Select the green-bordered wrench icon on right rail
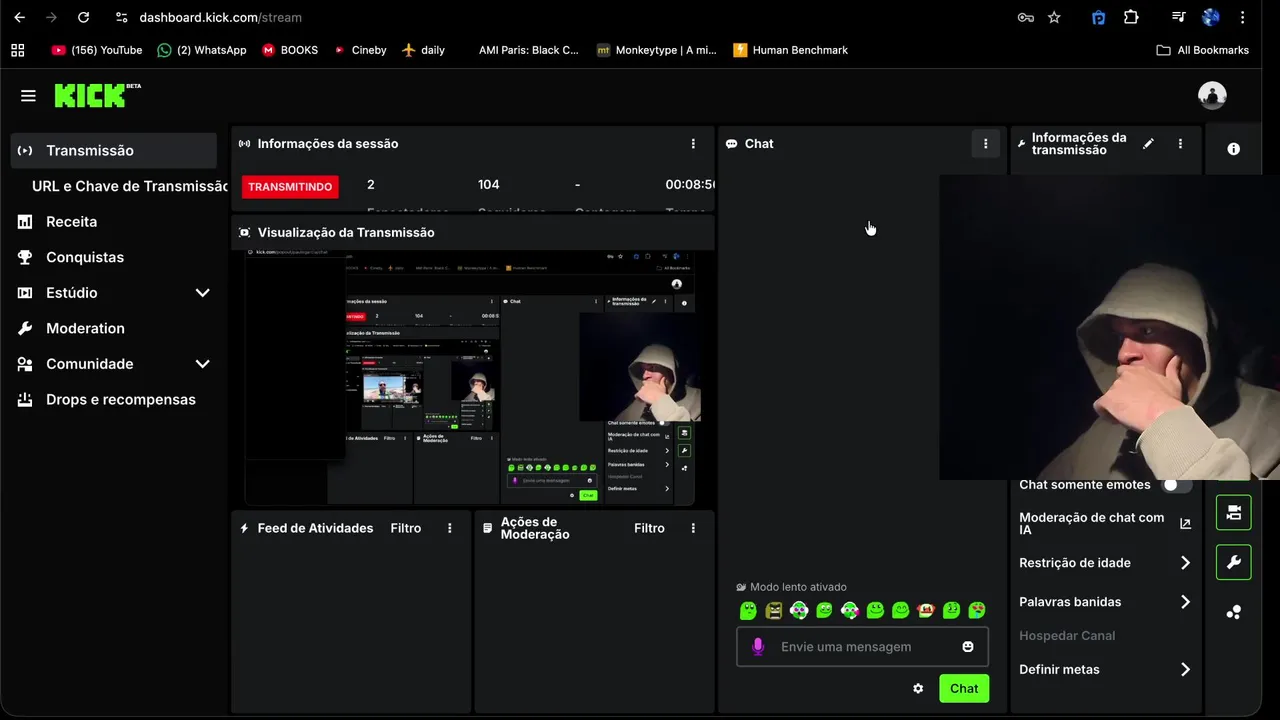The height and width of the screenshot is (720, 1280). [x=1234, y=562]
